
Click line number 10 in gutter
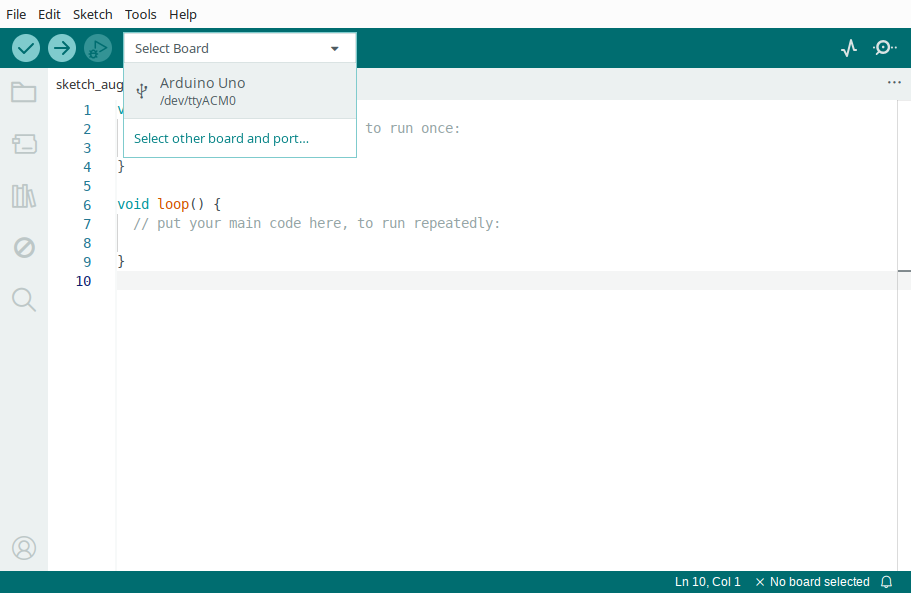pos(83,281)
